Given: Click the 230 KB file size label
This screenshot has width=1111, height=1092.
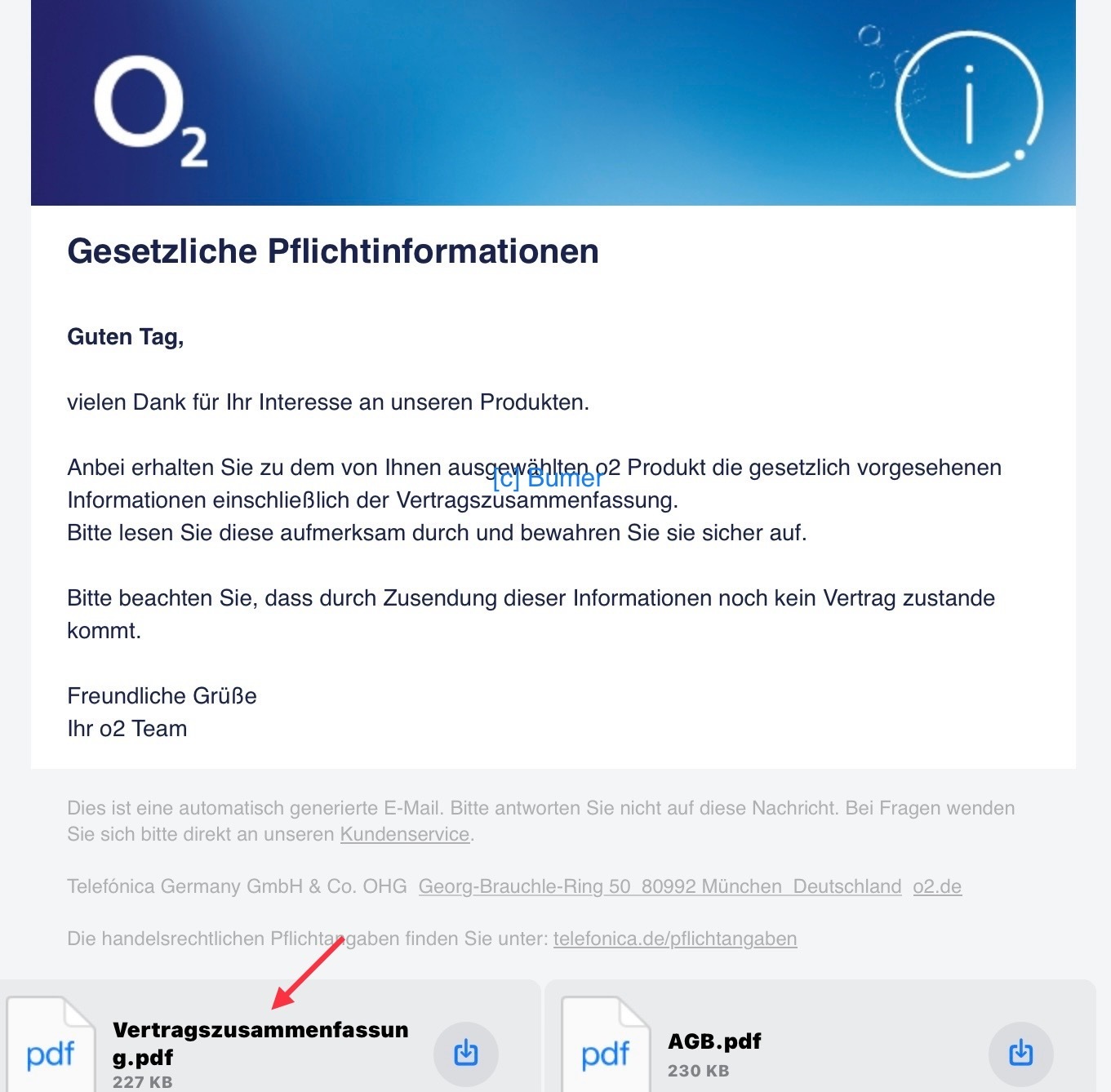Looking at the screenshot, I should point(699,1071).
